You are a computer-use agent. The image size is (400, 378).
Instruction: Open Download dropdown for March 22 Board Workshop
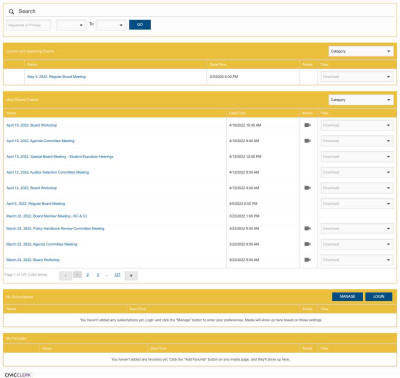click(x=357, y=260)
